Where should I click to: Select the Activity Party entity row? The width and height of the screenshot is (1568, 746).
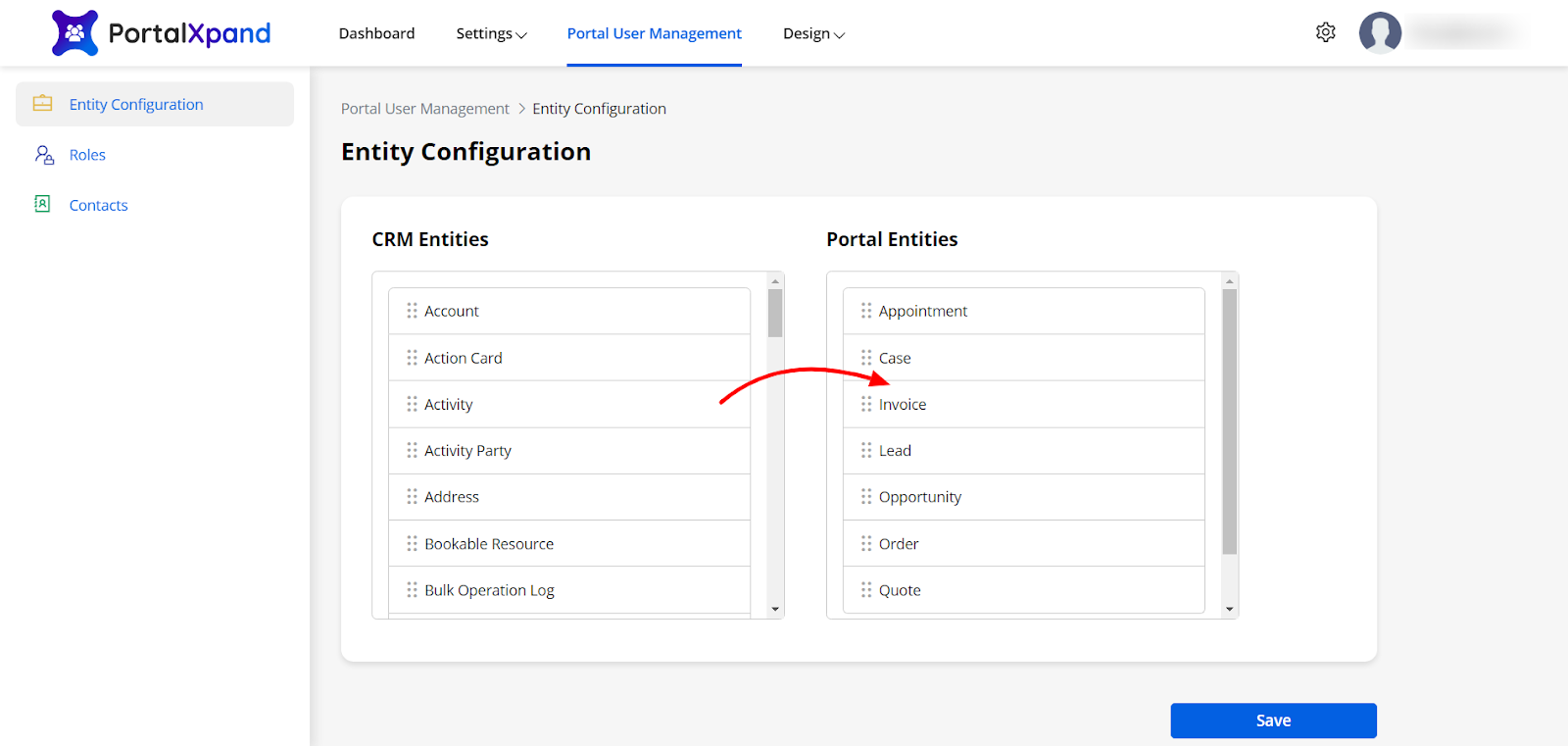pyautogui.click(x=568, y=451)
